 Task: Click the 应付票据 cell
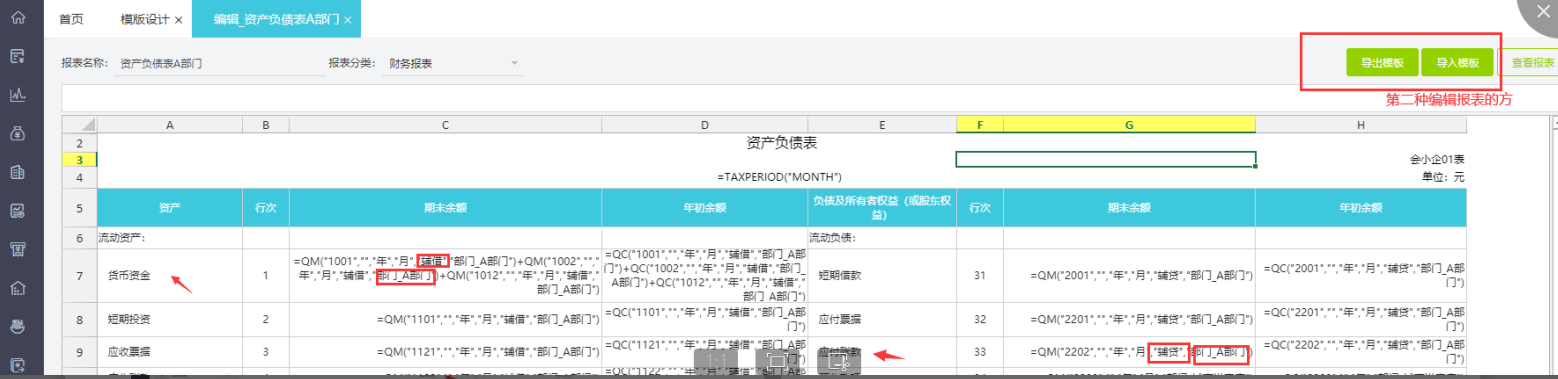tap(881, 319)
